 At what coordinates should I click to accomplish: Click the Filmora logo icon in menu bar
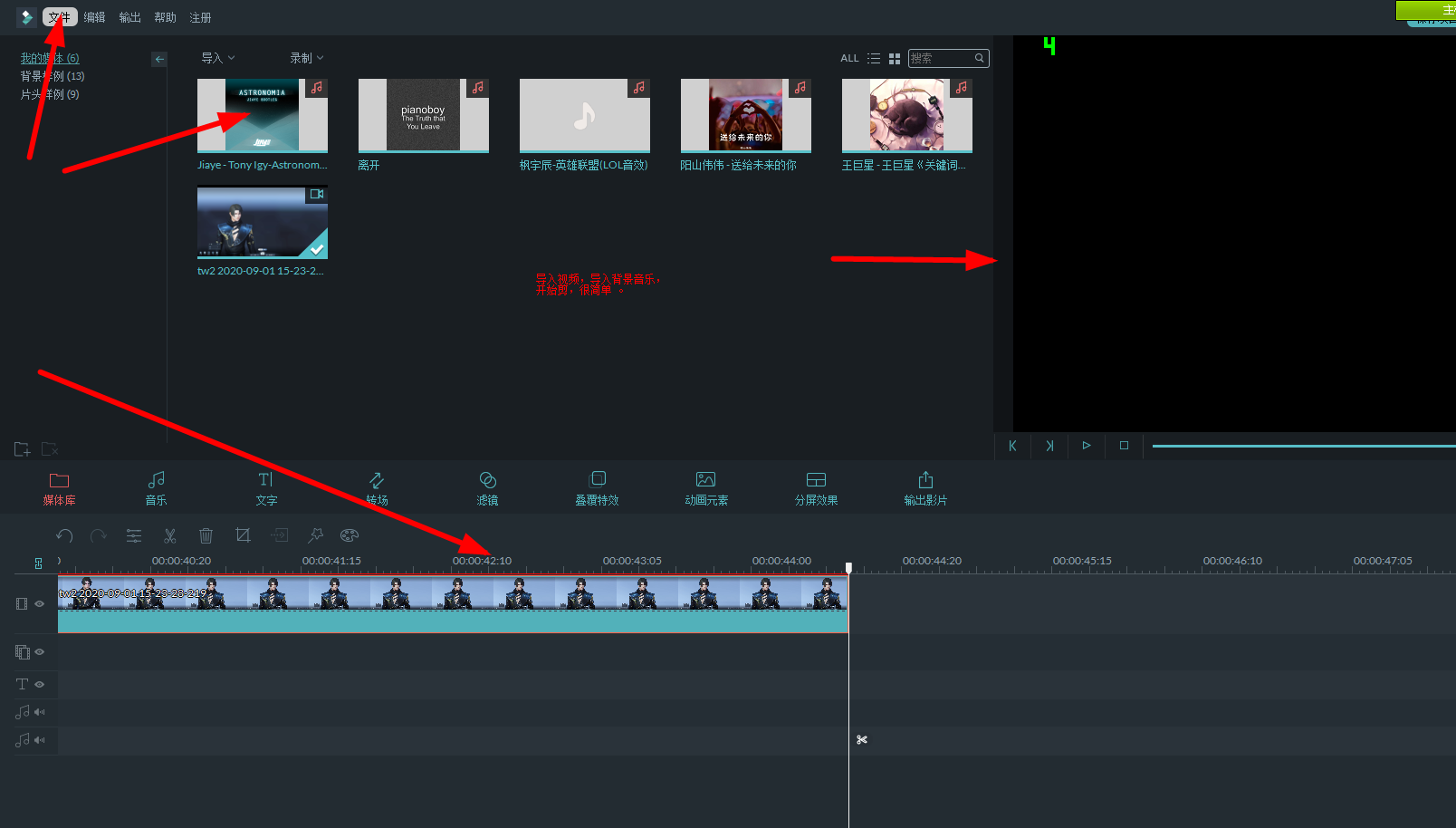26,17
